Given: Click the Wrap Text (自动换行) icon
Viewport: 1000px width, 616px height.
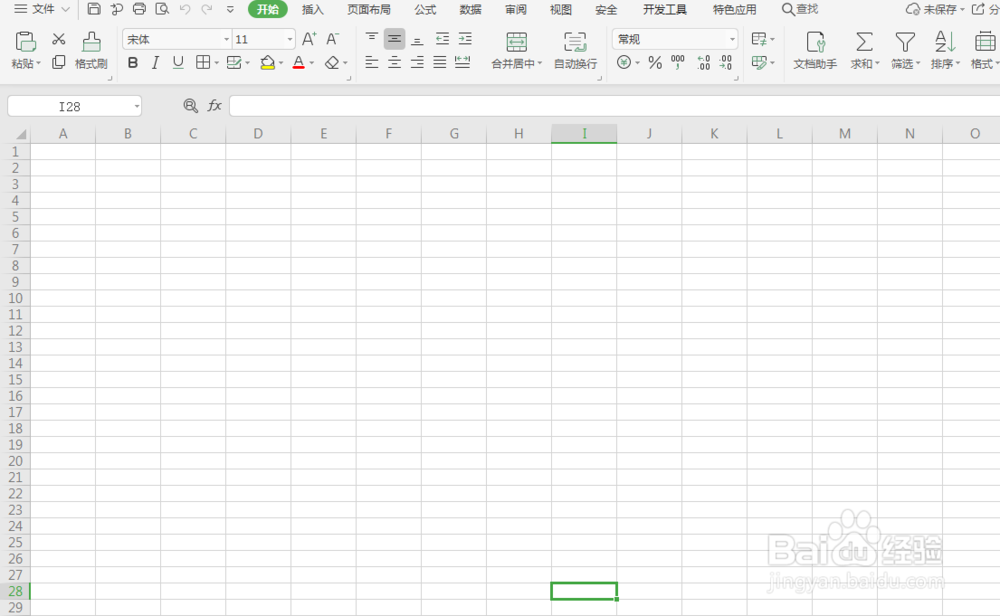Looking at the screenshot, I should [x=575, y=42].
